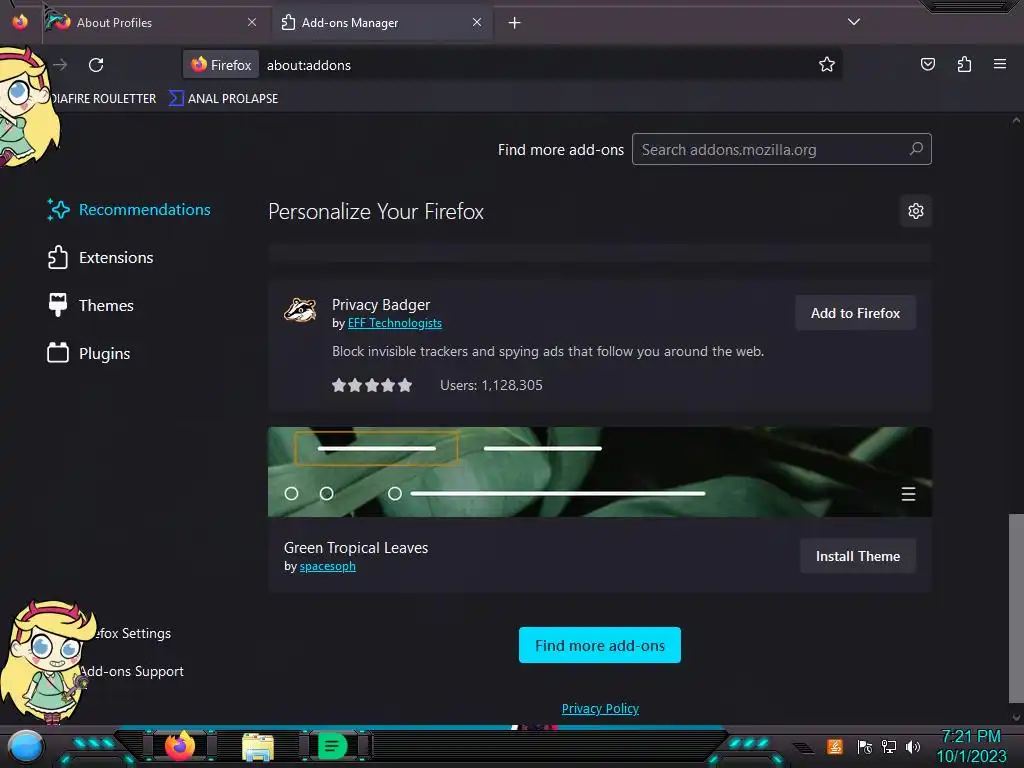Open the Extensions toolbar icon

pos(964,64)
